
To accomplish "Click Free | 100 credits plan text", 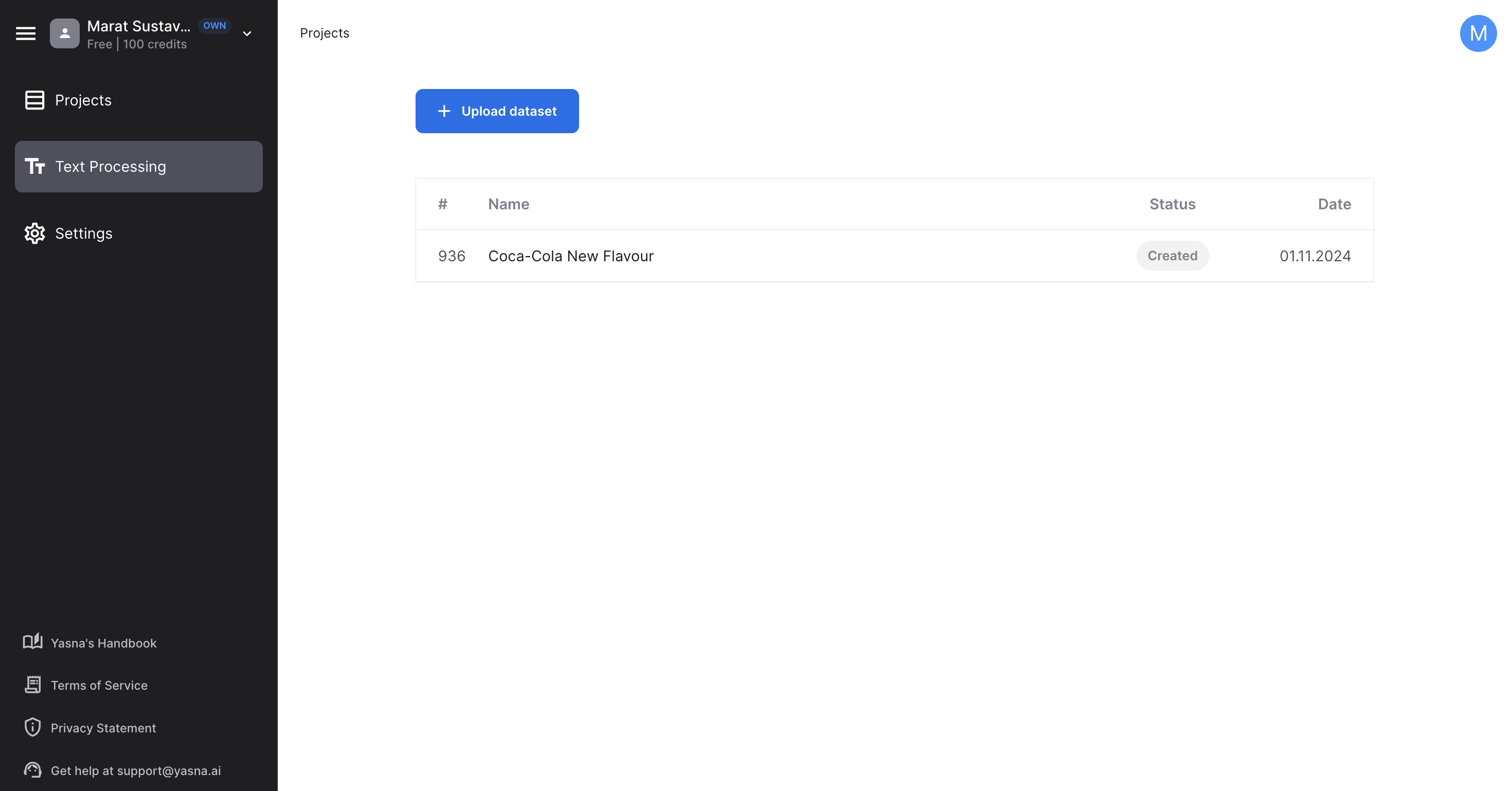I will (137, 44).
